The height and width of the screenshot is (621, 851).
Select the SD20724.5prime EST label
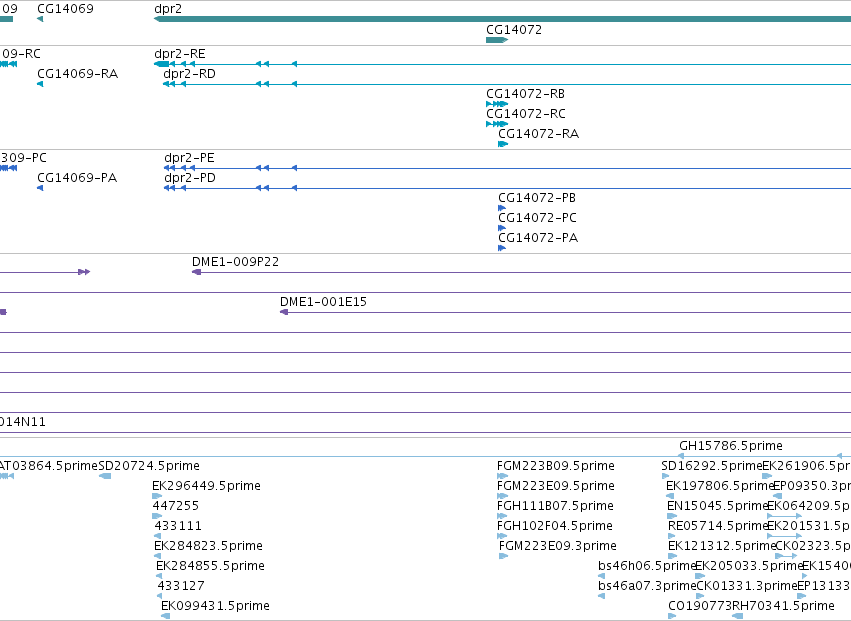[149, 466]
